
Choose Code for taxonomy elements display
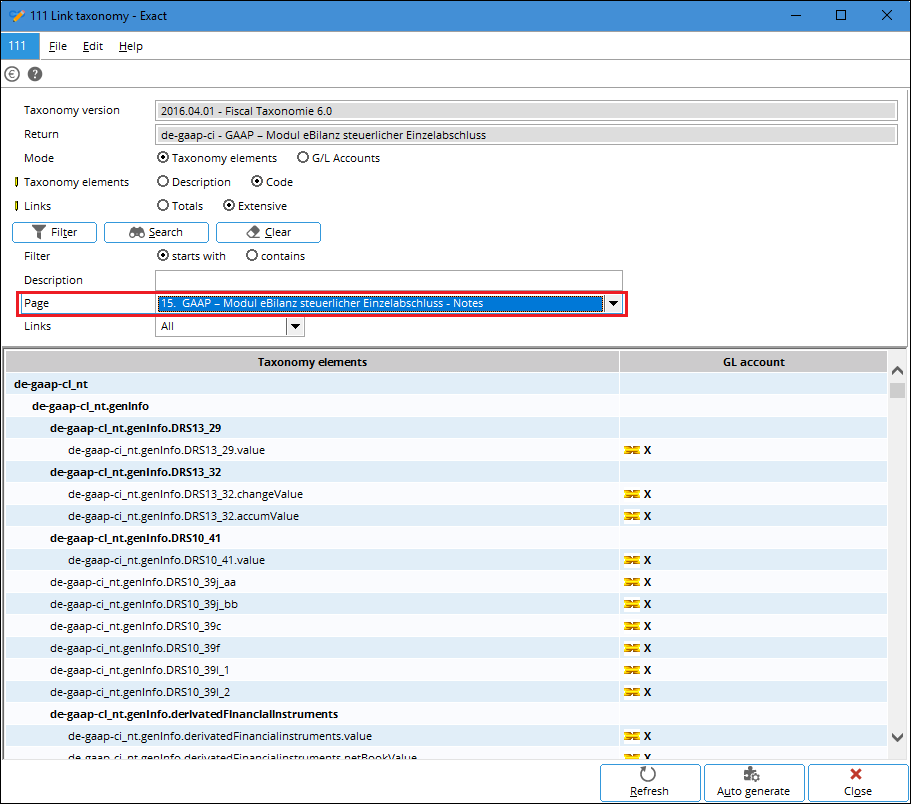[257, 181]
